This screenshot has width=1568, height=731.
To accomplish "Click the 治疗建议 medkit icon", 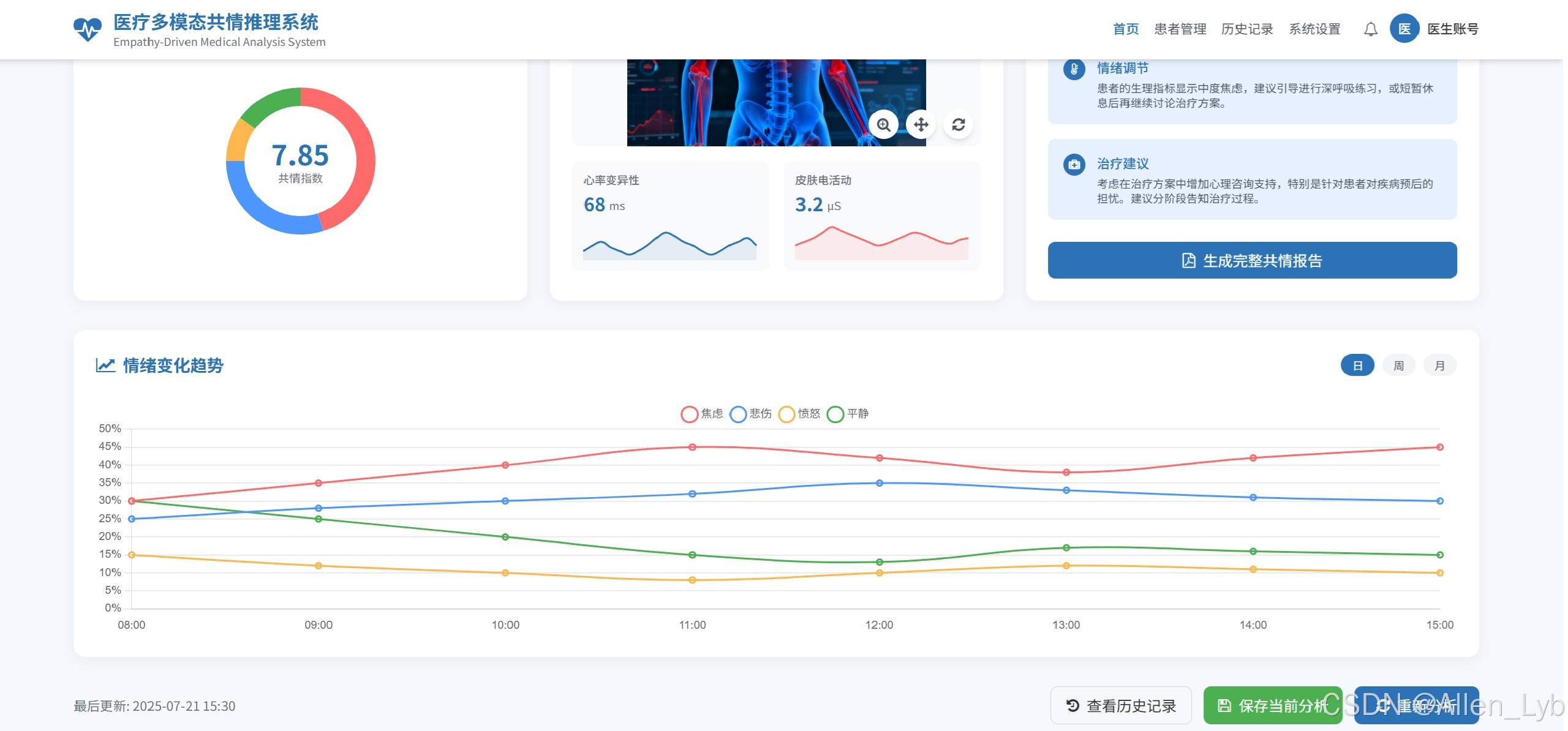I will pos(1074,165).
